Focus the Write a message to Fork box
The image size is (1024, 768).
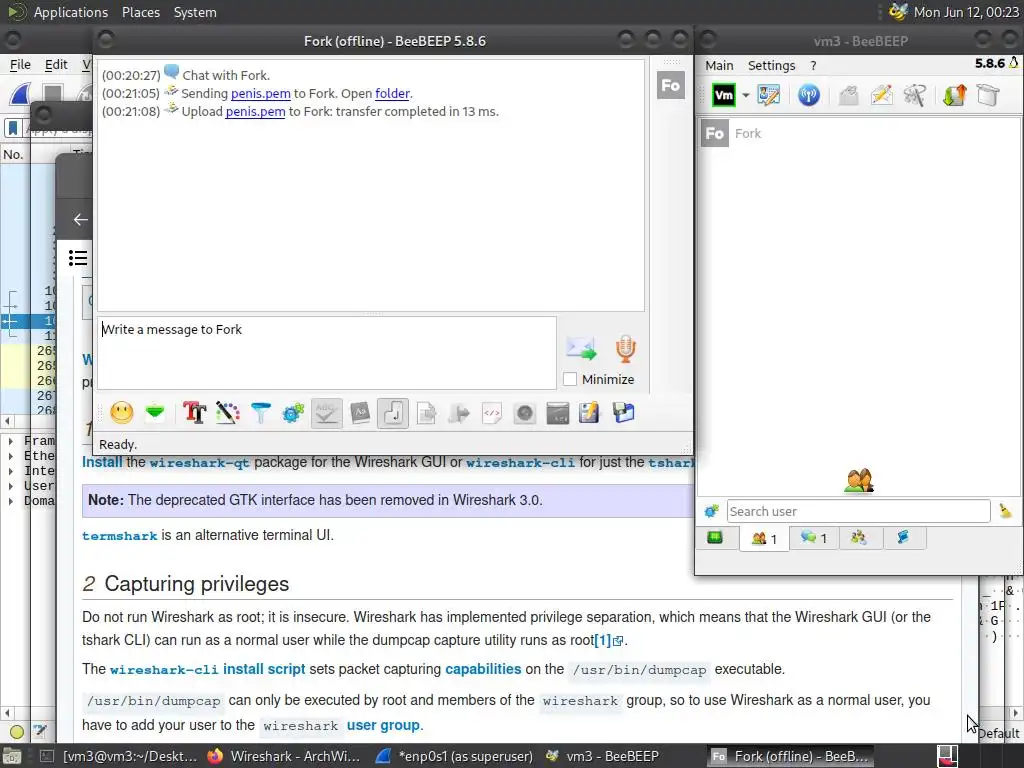point(327,353)
